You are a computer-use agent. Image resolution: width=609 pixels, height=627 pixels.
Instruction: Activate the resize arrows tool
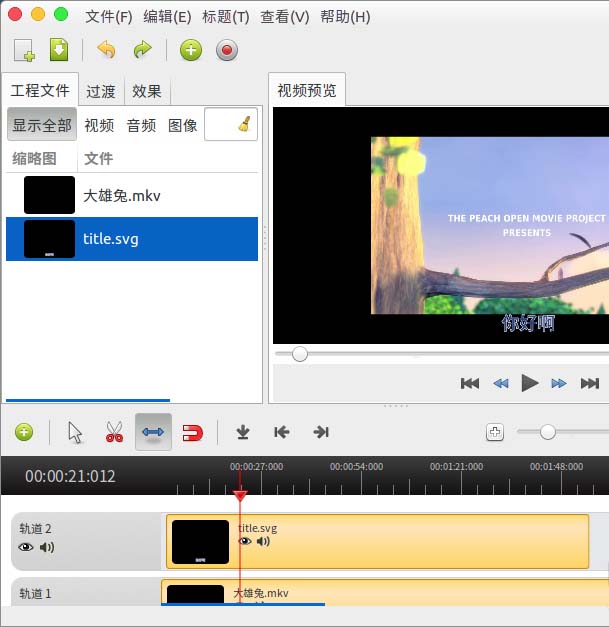tap(153, 432)
